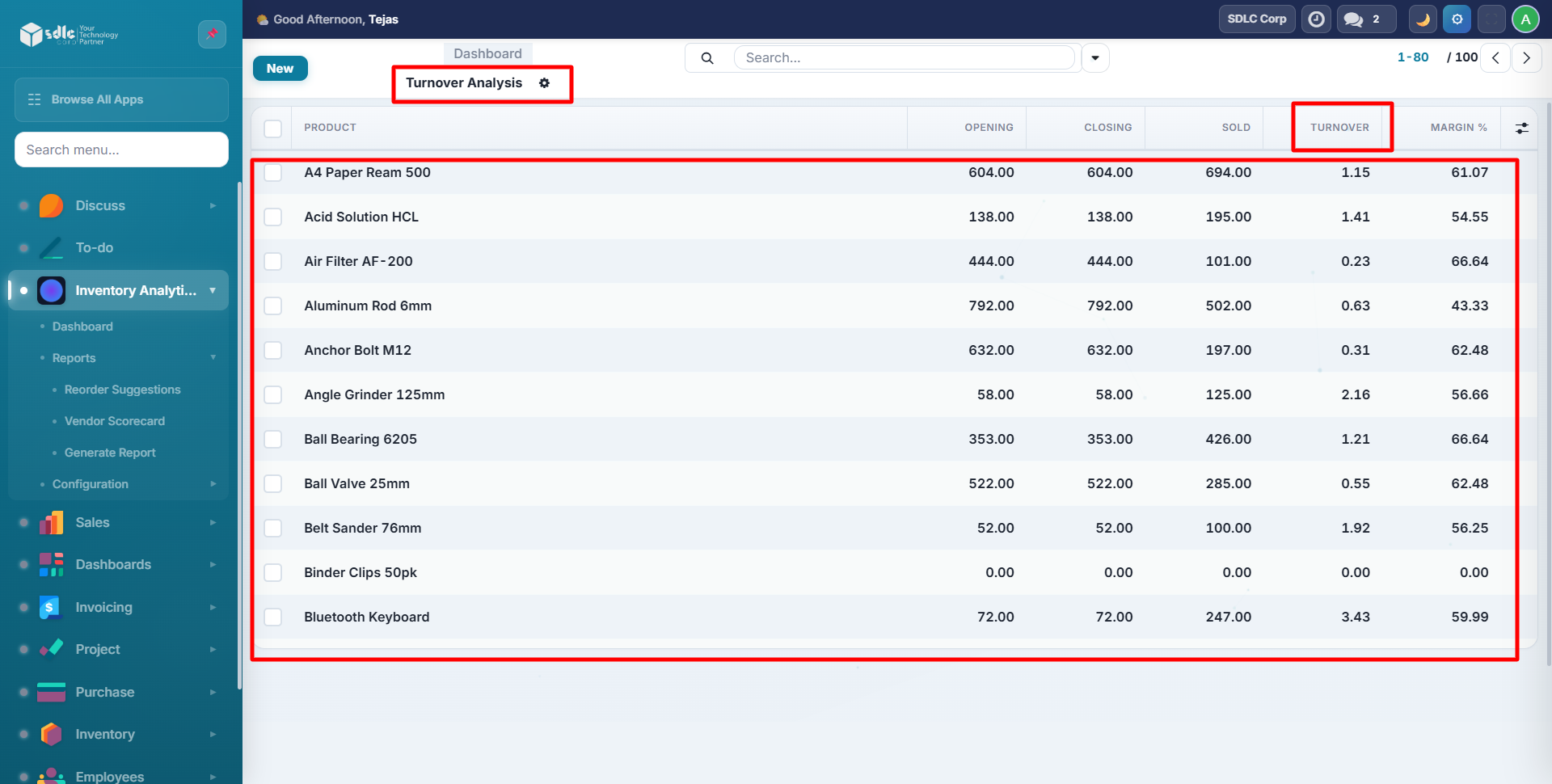Click the New button
Screen dimensions: 1552x784
point(280,69)
